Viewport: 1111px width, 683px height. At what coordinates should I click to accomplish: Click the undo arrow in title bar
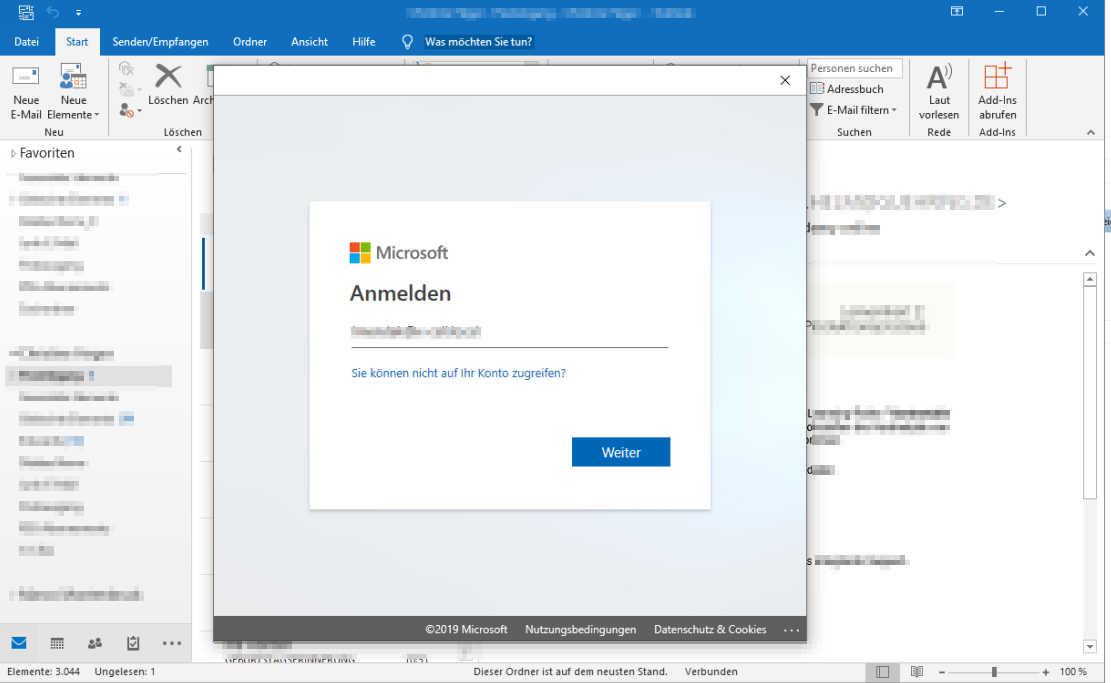[53, 12]
